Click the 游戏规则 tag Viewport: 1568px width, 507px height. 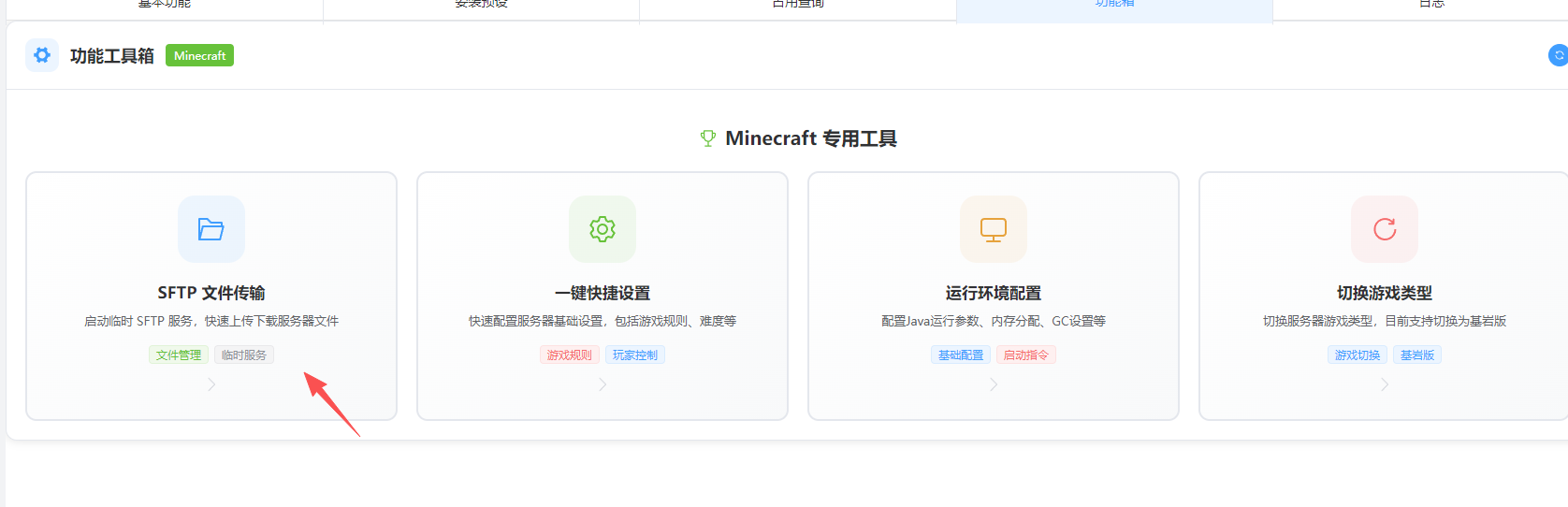(569, 355)
